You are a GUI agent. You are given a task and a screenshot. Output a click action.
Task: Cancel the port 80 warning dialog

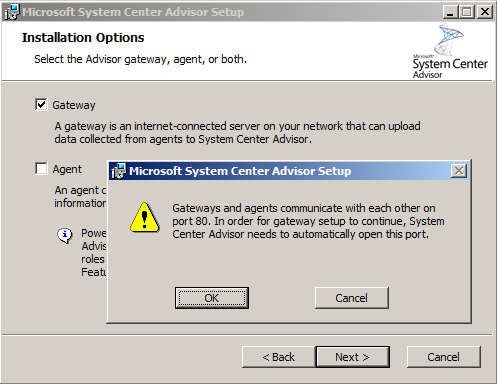tap(352, 298)
